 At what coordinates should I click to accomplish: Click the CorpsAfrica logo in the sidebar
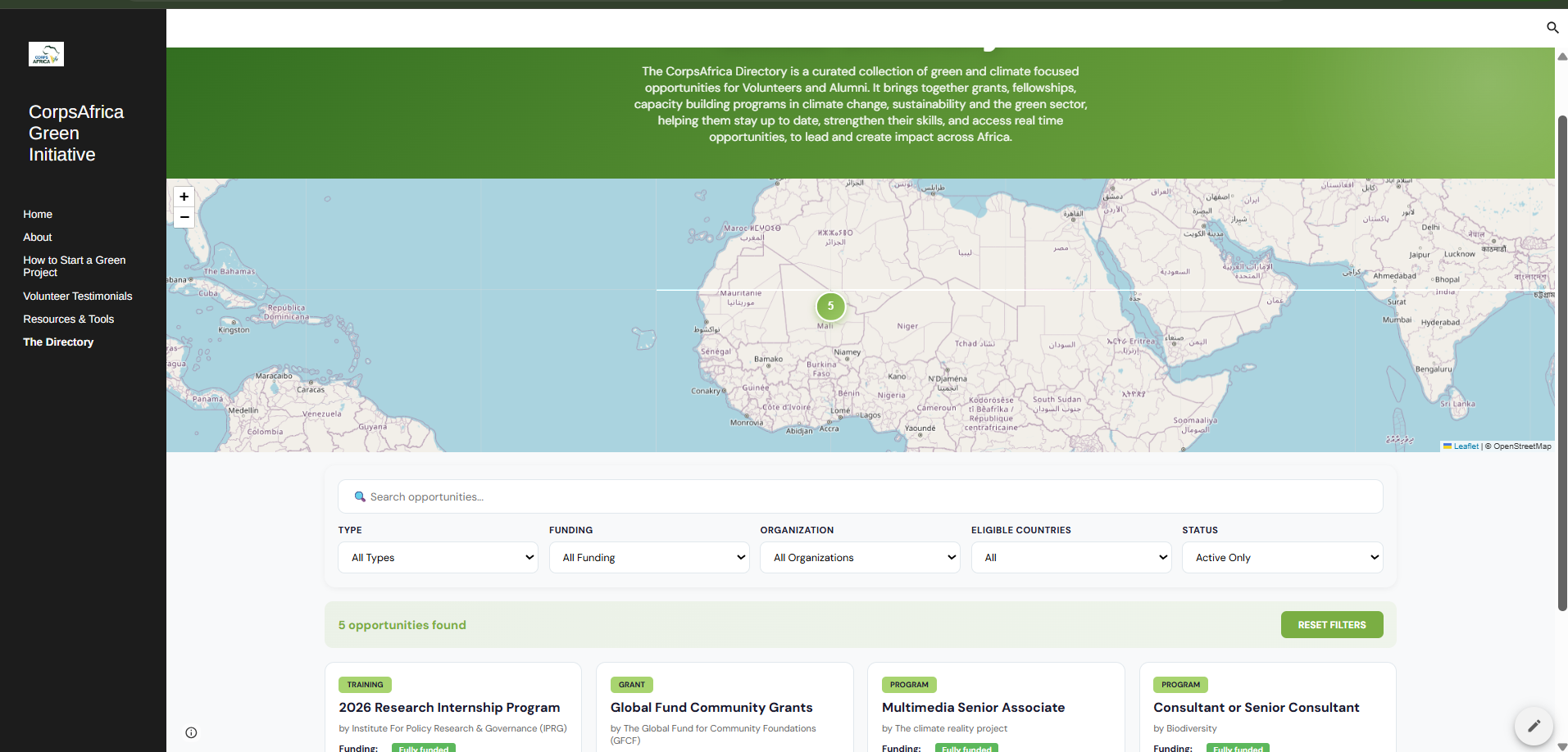pyautogui.click(x=46, y=54)
